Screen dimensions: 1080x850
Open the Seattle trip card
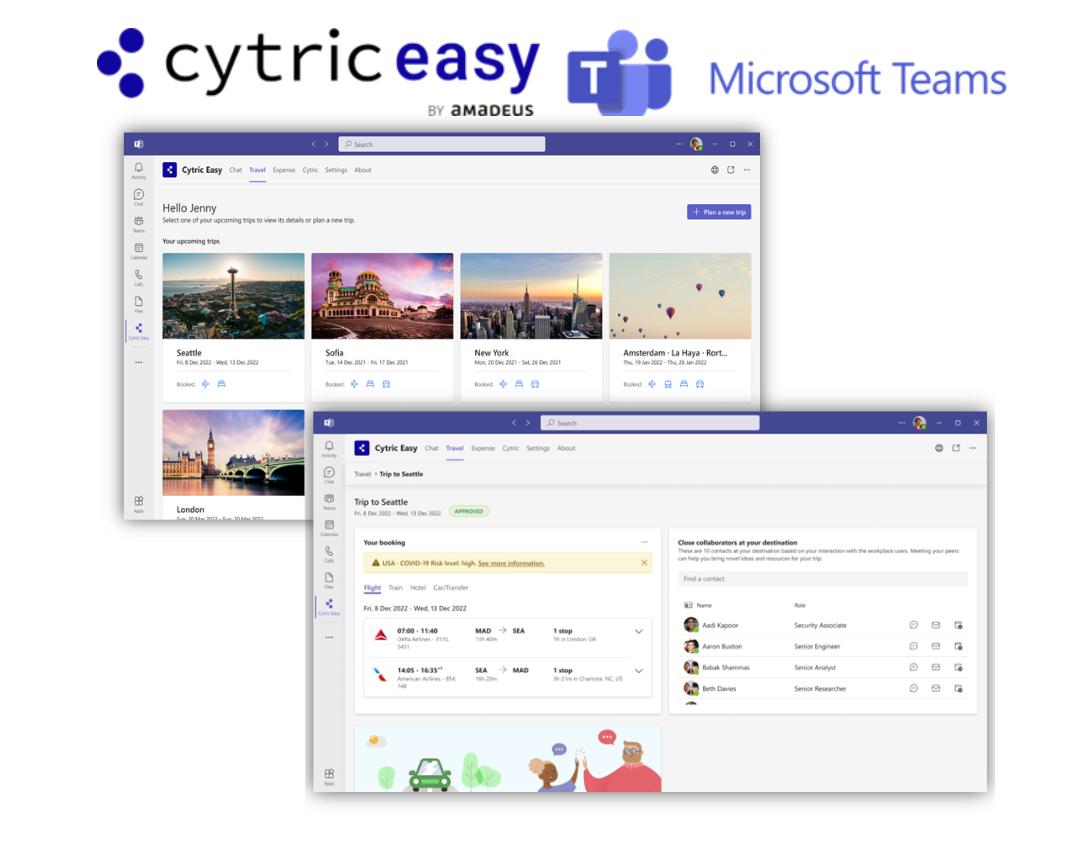click(233, 326)
